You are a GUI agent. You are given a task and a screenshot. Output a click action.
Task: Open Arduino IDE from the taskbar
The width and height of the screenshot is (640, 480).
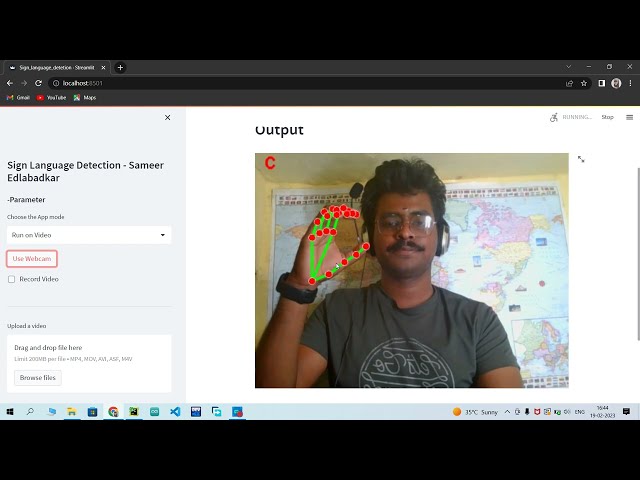pos(155,412)
